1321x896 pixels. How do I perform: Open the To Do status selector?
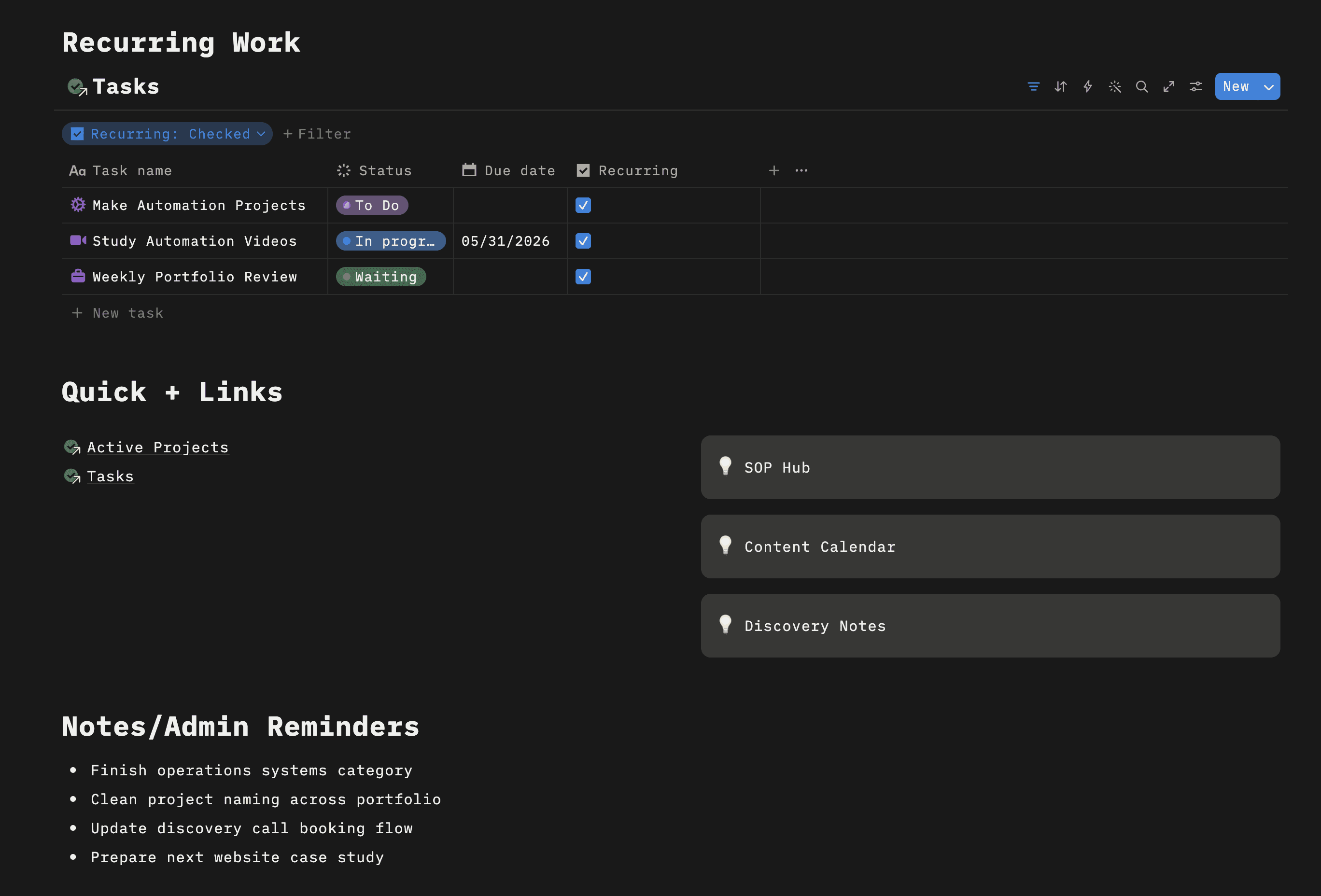tap(372, 205)
